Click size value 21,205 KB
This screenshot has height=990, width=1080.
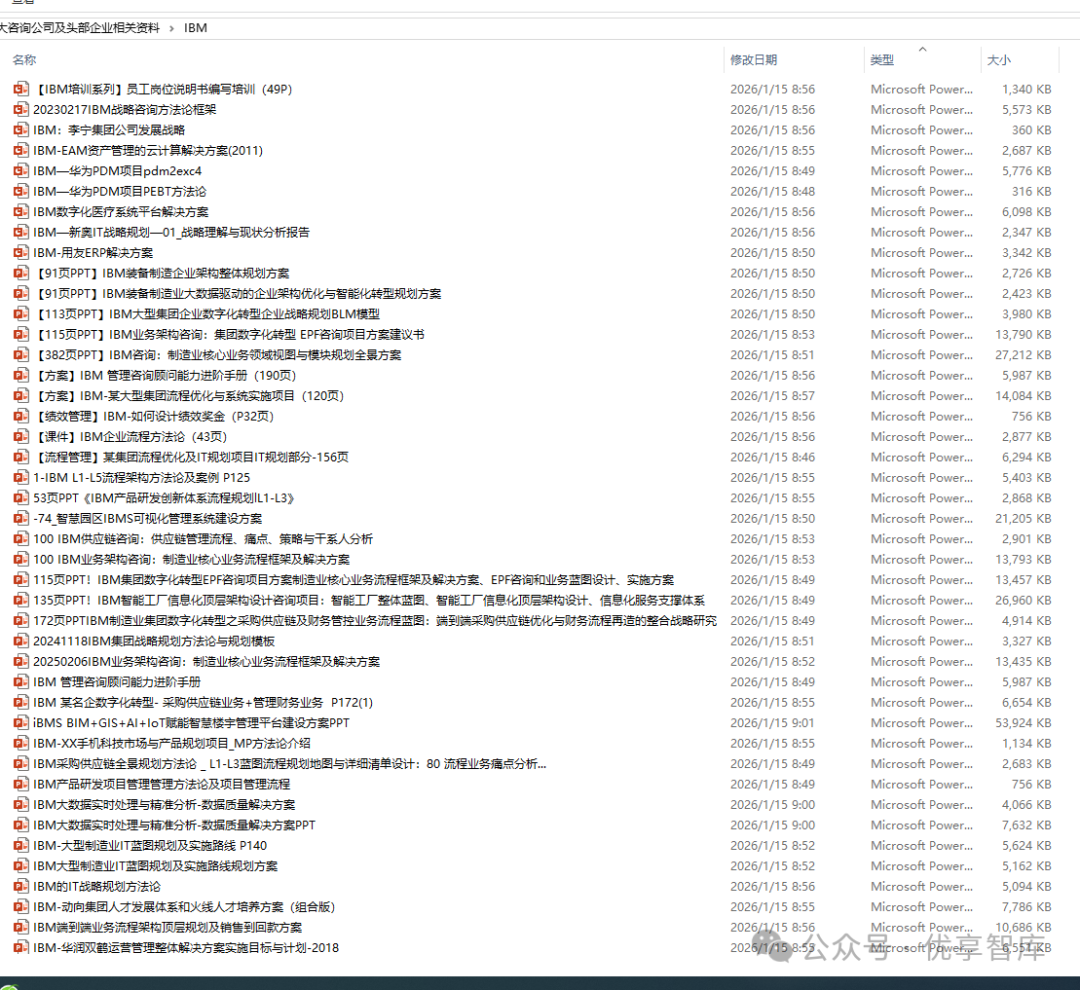(1023, 518)
